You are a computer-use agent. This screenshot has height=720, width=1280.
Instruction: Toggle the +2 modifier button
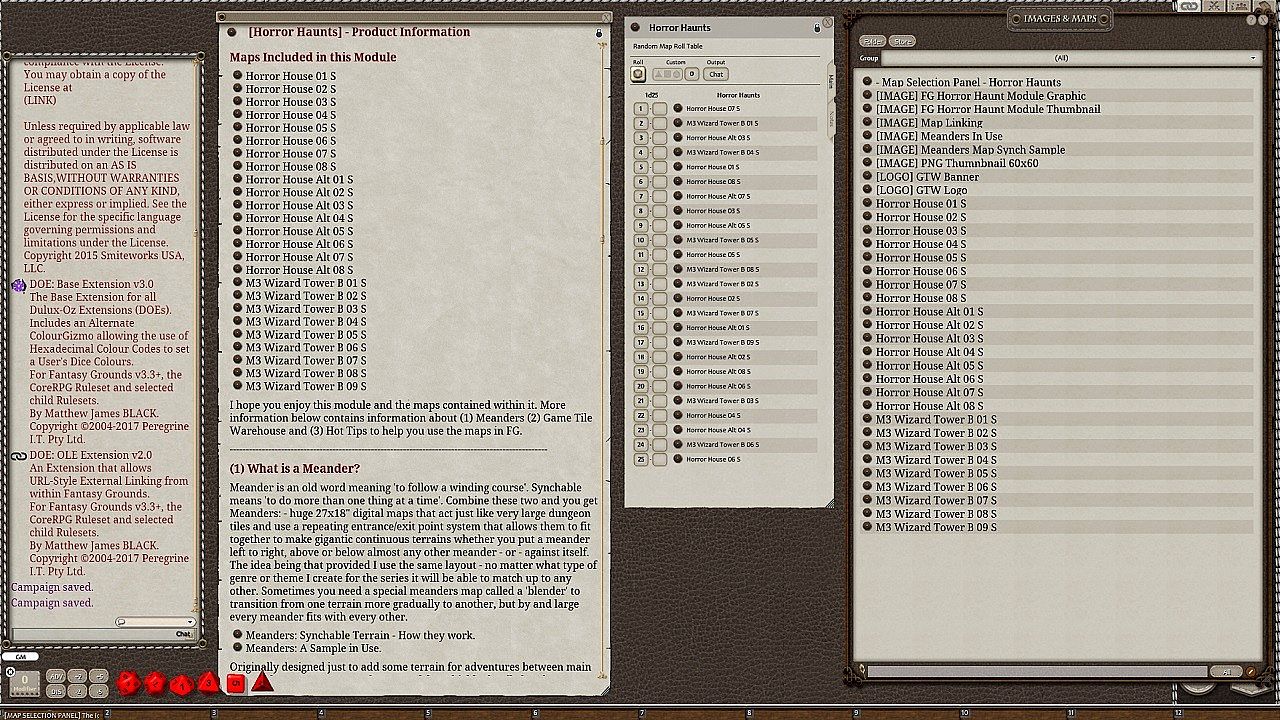point(78,677)
